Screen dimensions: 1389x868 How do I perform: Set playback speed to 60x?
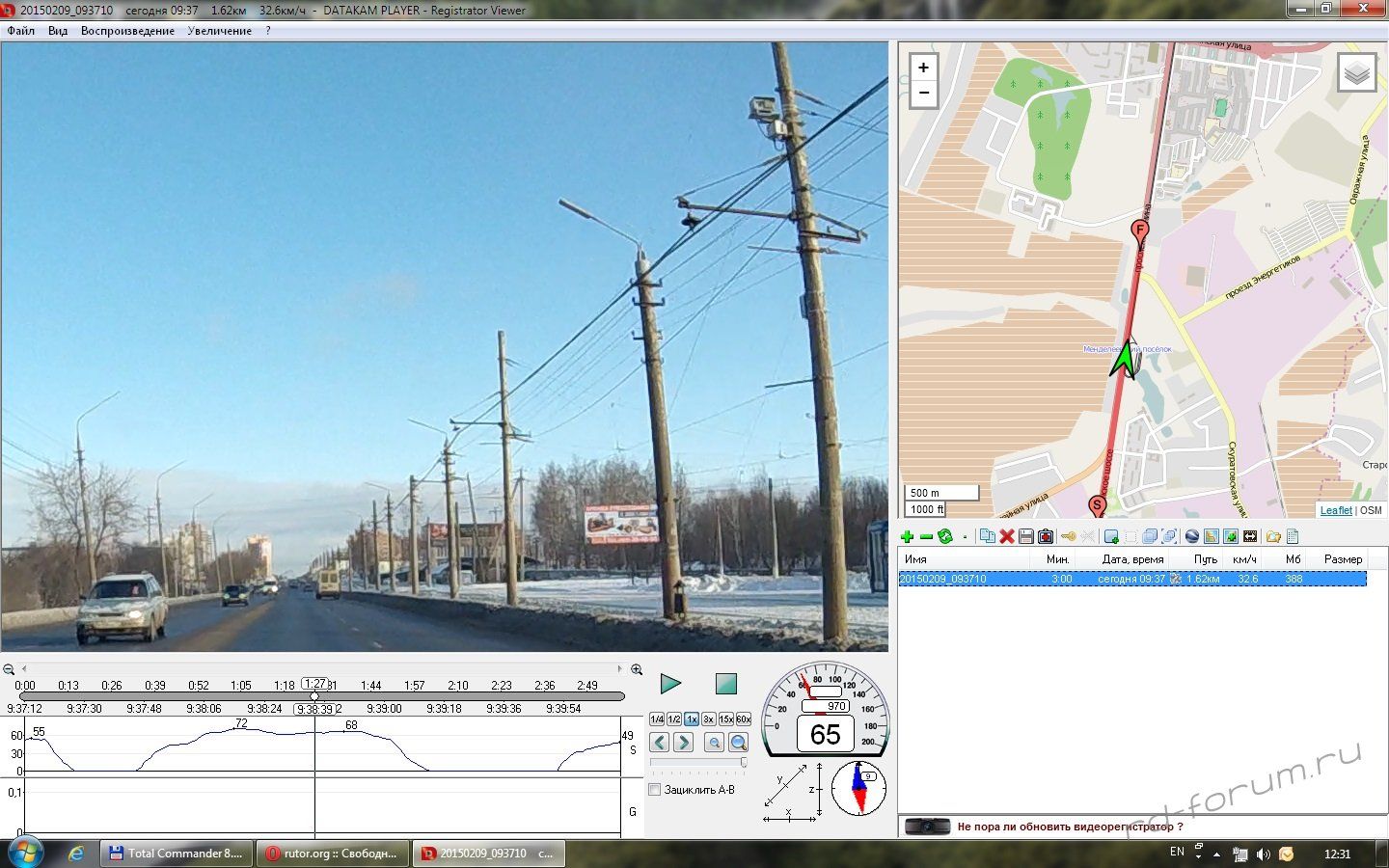pyautogui.click(x=743, y=719)
